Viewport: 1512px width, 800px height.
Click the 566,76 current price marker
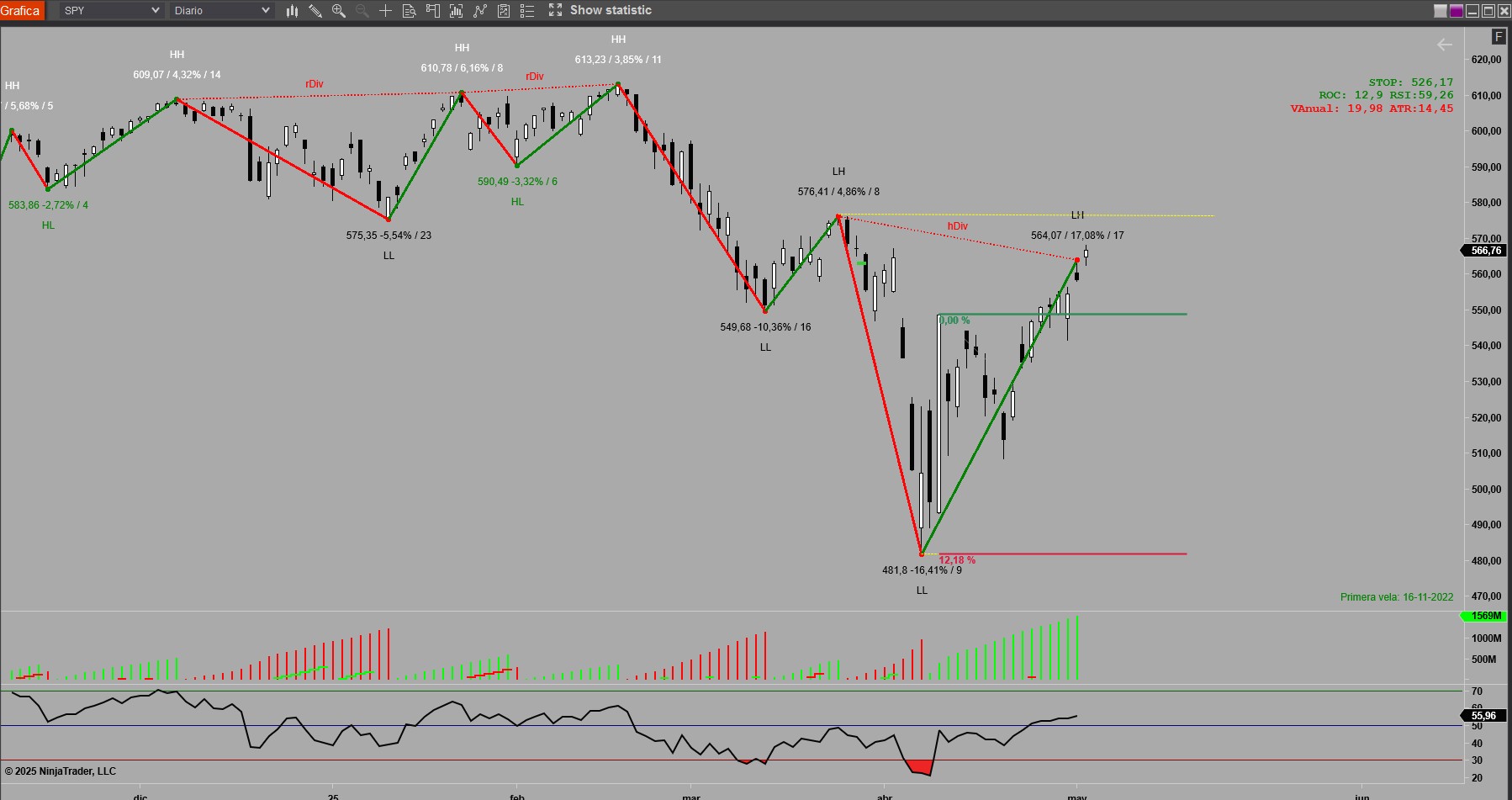click(x=1483, y=251)
